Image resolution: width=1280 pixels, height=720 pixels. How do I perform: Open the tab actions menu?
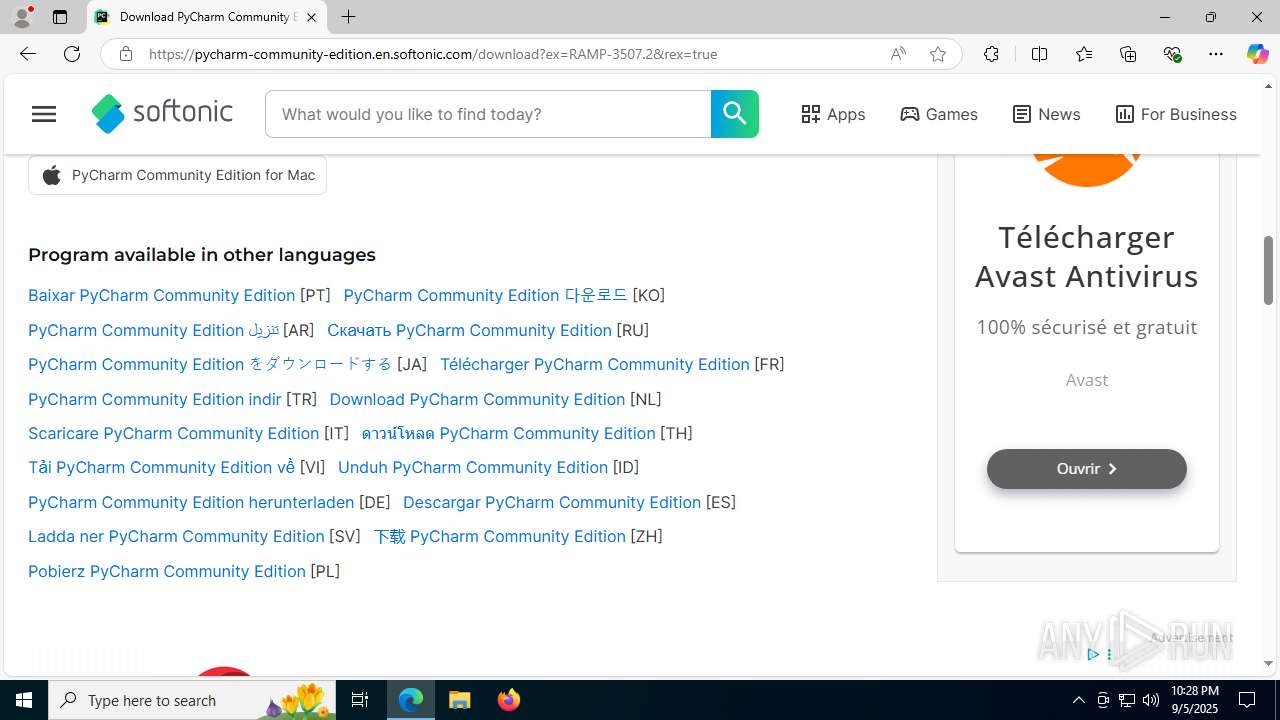[60, 17]
